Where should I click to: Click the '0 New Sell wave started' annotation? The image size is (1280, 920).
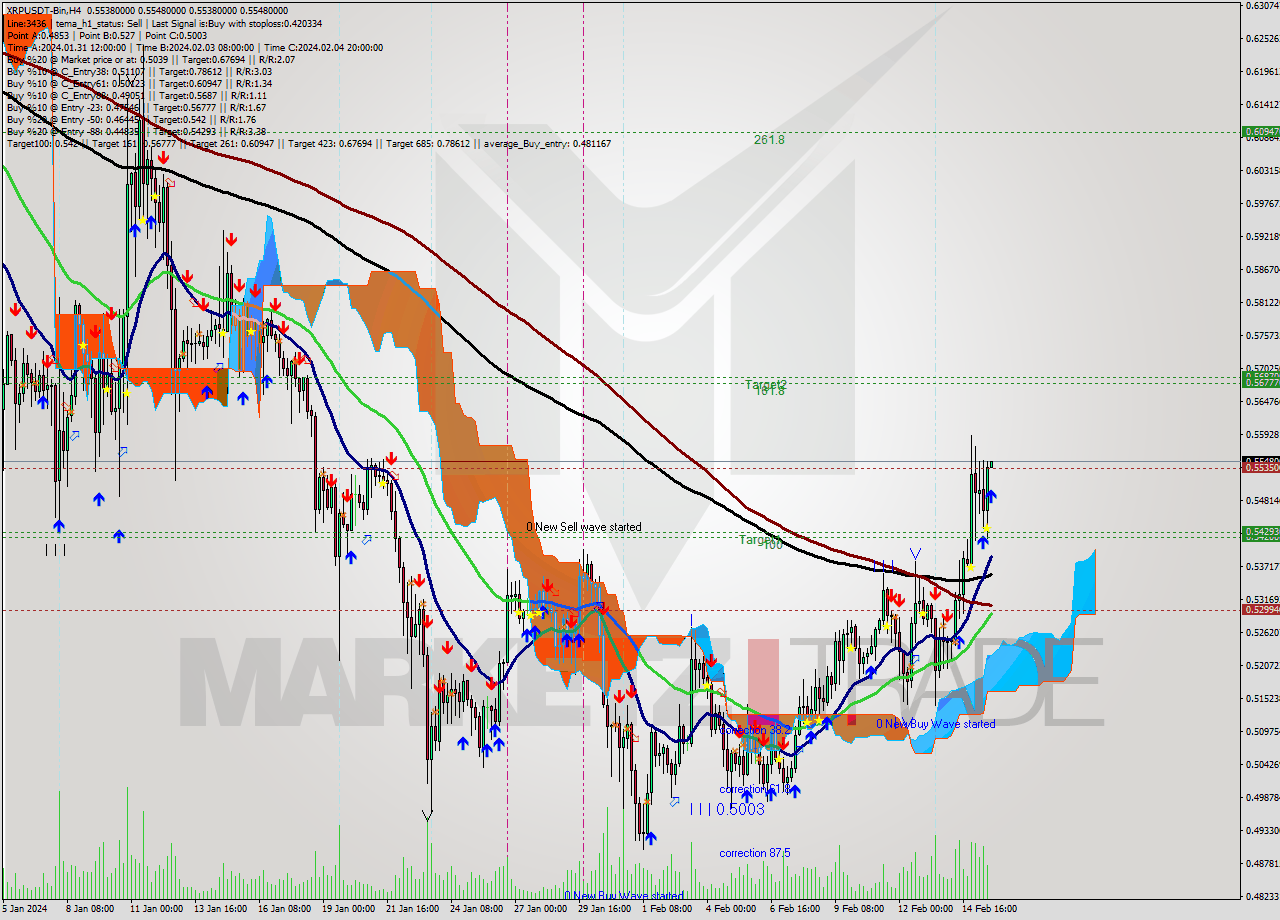coord(584,527)
